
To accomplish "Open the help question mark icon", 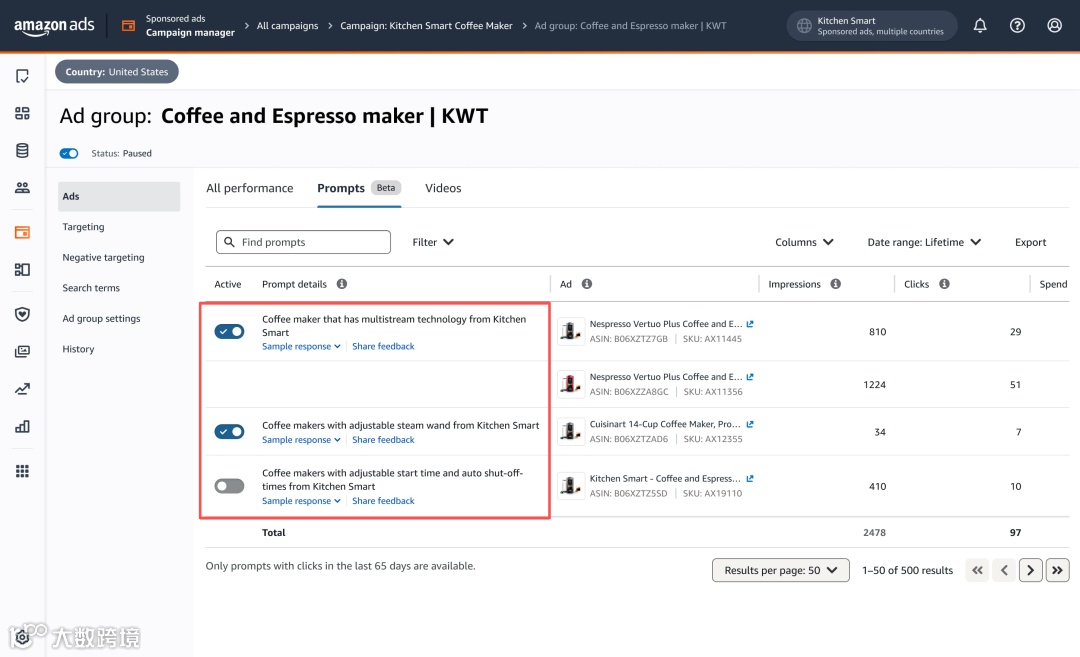I will click(x=1017, y=25).
